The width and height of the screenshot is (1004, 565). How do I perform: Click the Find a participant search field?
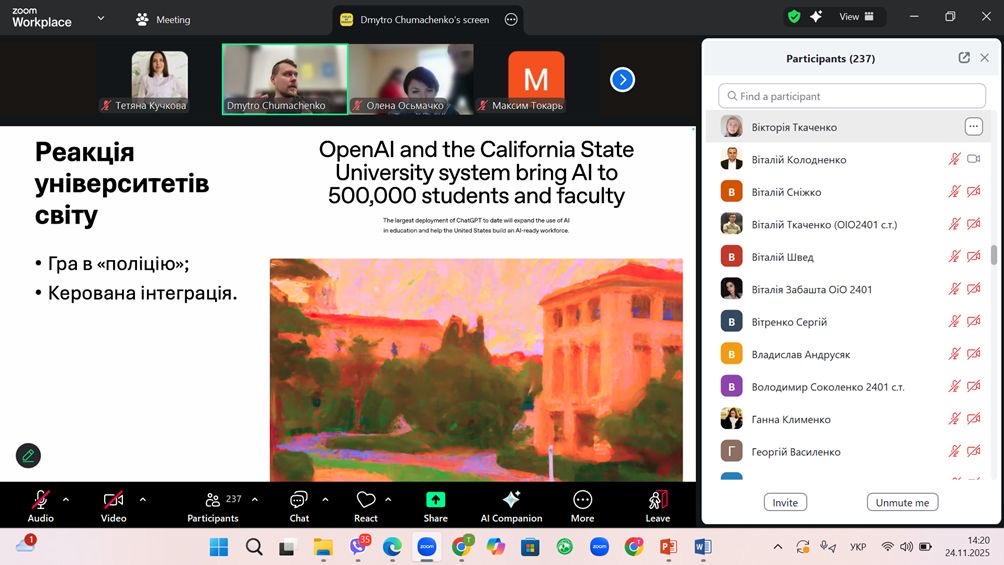852,96
